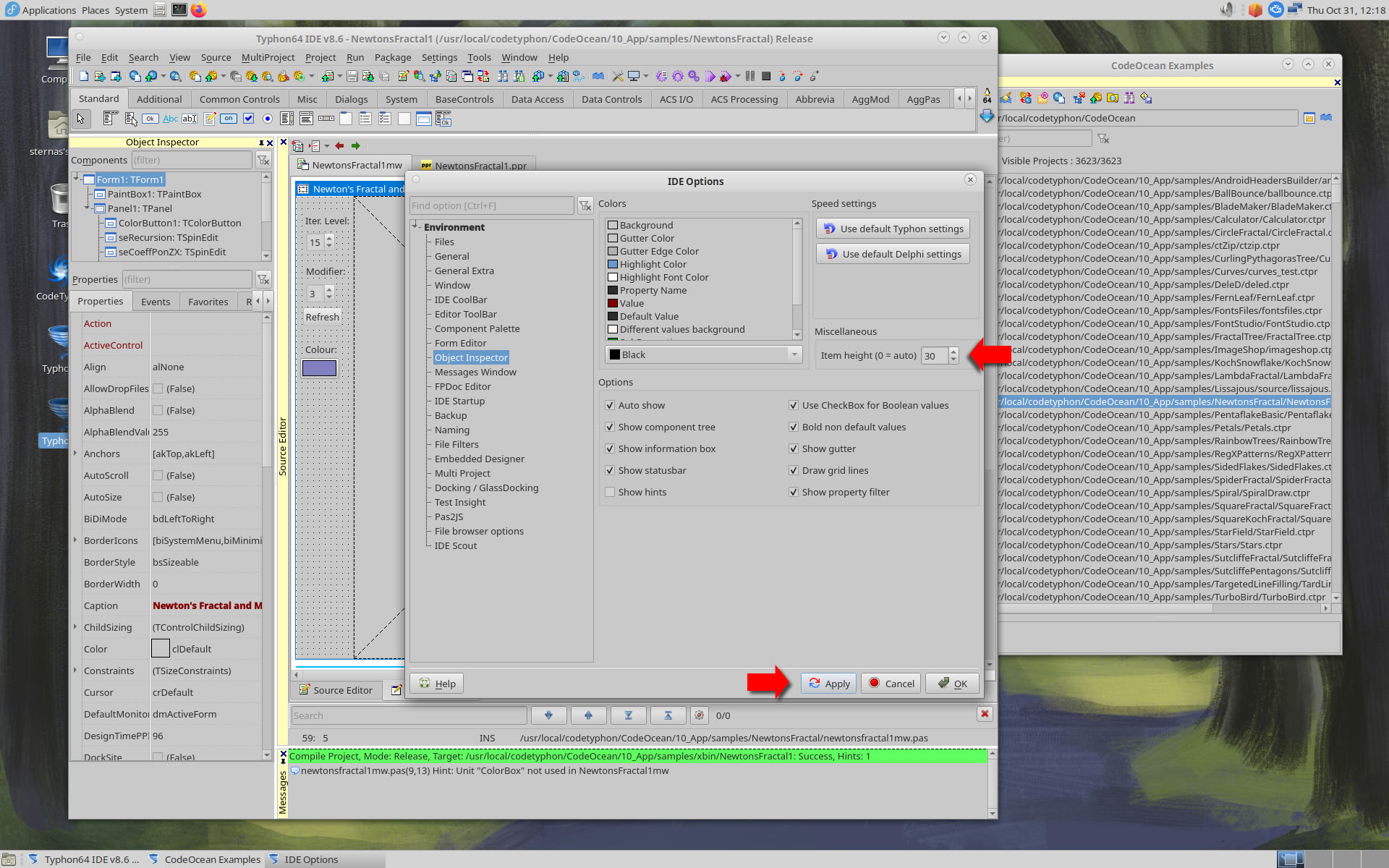1389x868 pixels.
Task: Enable the Show hints checkbox
Action: click(610, 493)
